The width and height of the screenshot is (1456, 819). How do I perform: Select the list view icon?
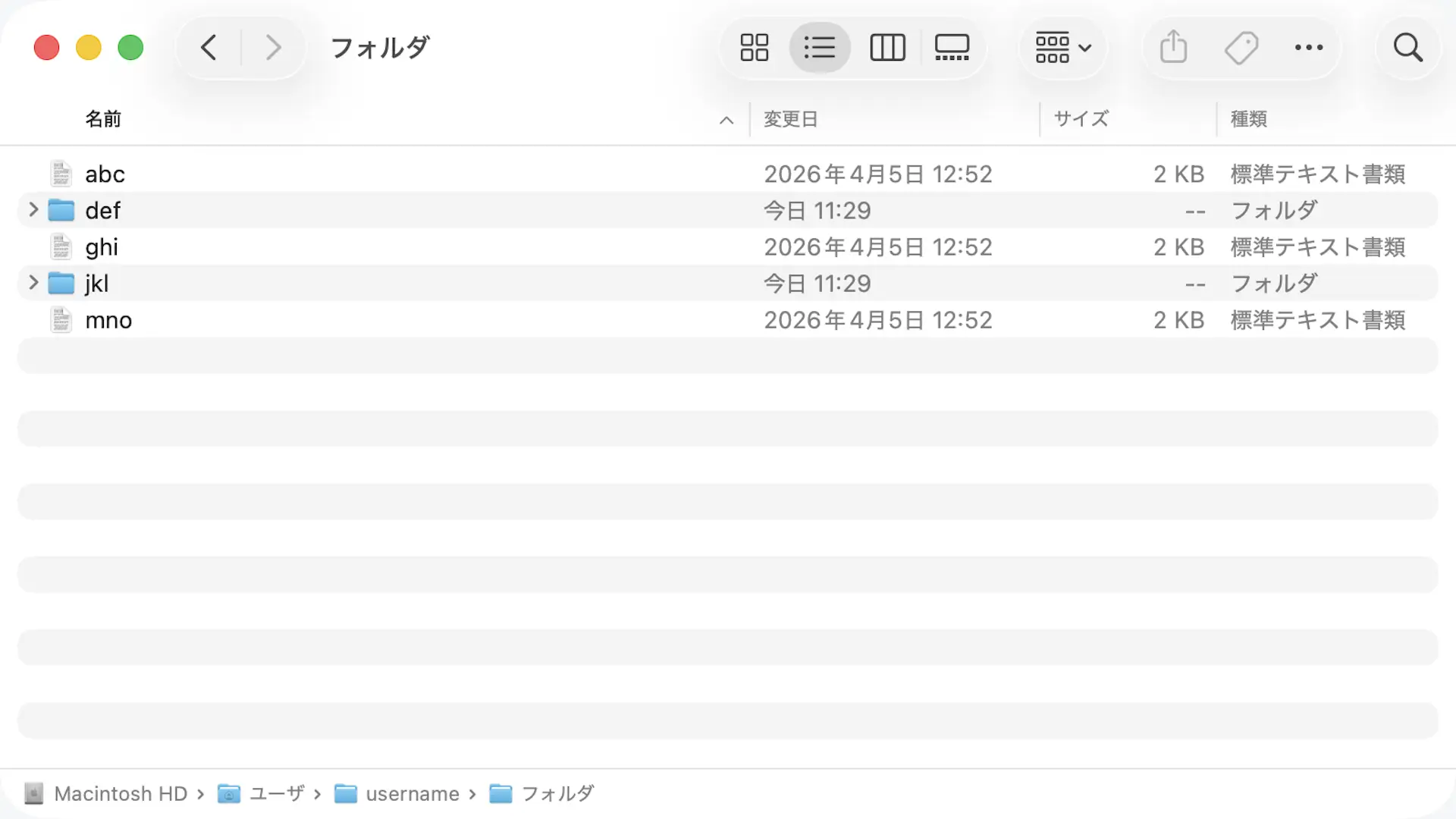coord(820,48)
